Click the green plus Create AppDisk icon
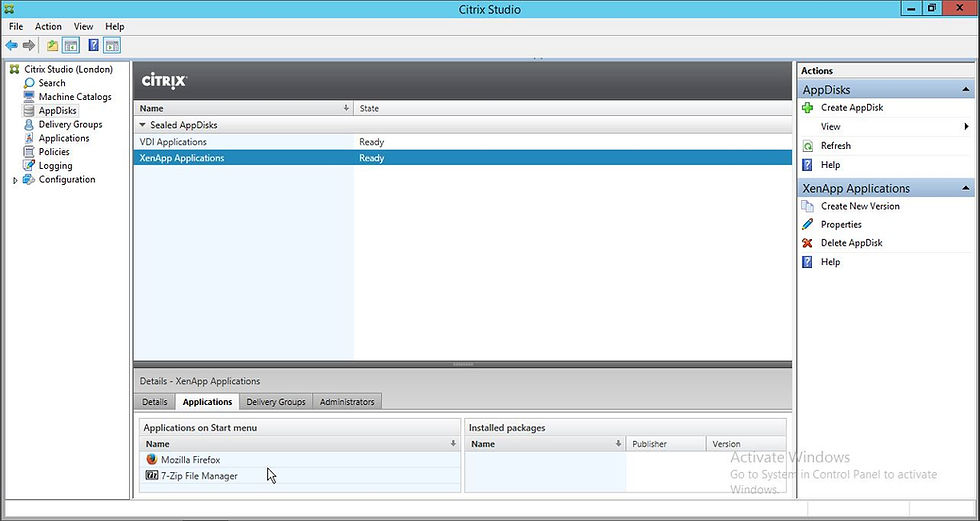Viewport: 980px width, 521px height. point(808,108)
